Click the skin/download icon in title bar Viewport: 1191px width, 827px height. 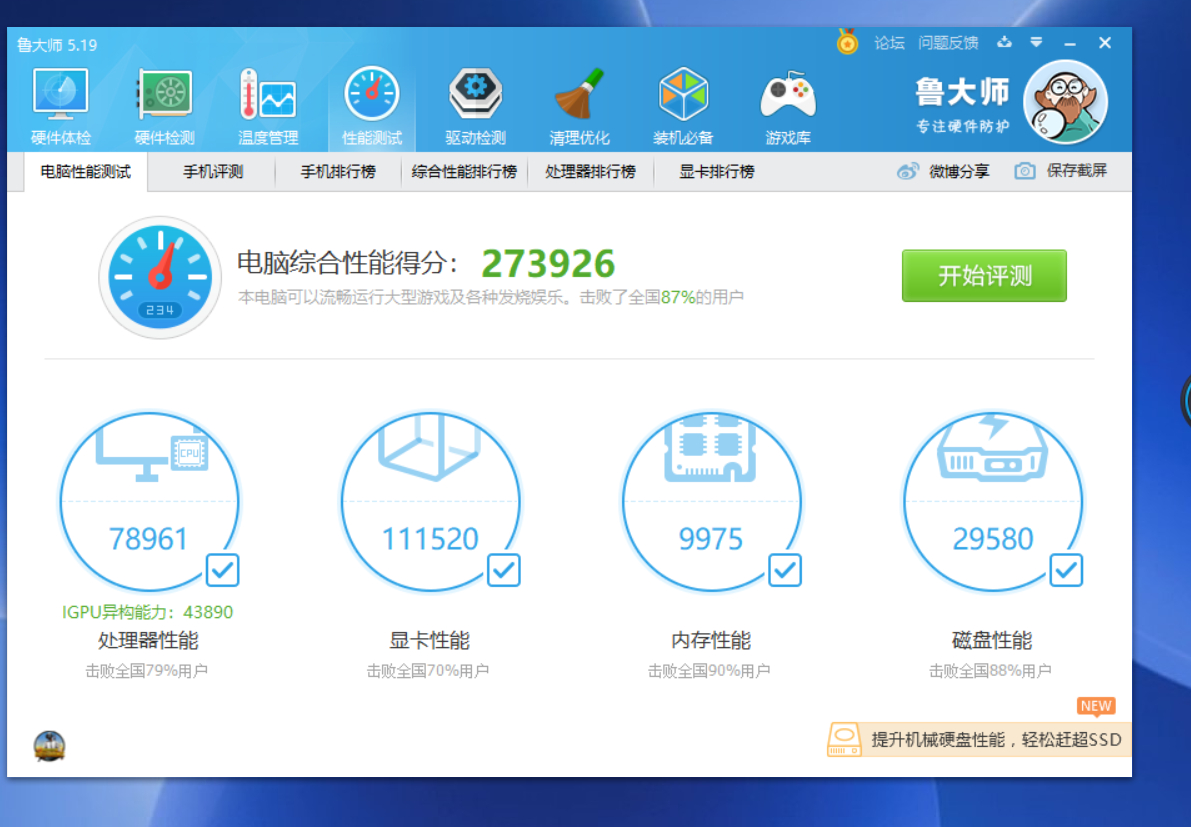point(1004,43)
